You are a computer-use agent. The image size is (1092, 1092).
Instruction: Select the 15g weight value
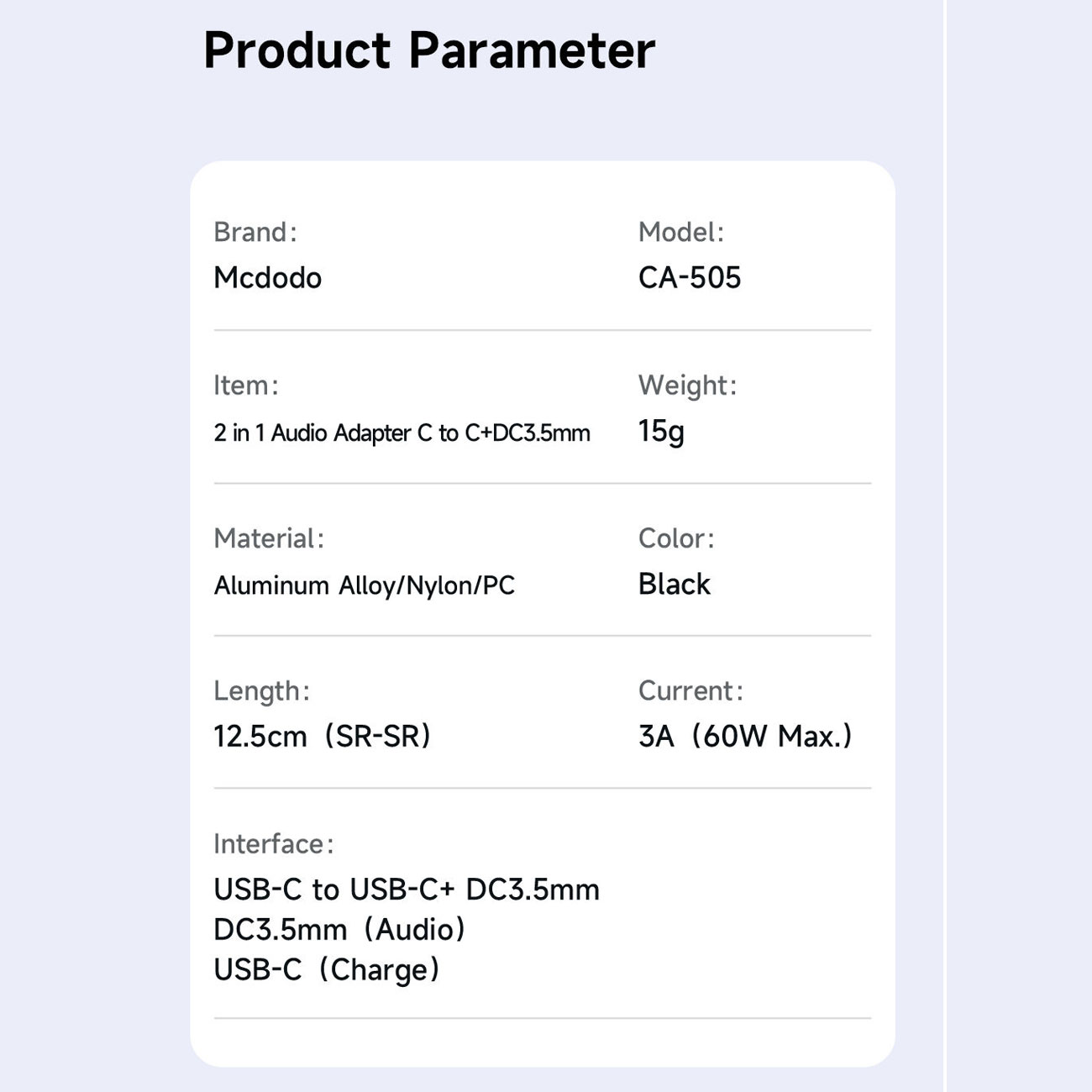click(x=661, y=432)
